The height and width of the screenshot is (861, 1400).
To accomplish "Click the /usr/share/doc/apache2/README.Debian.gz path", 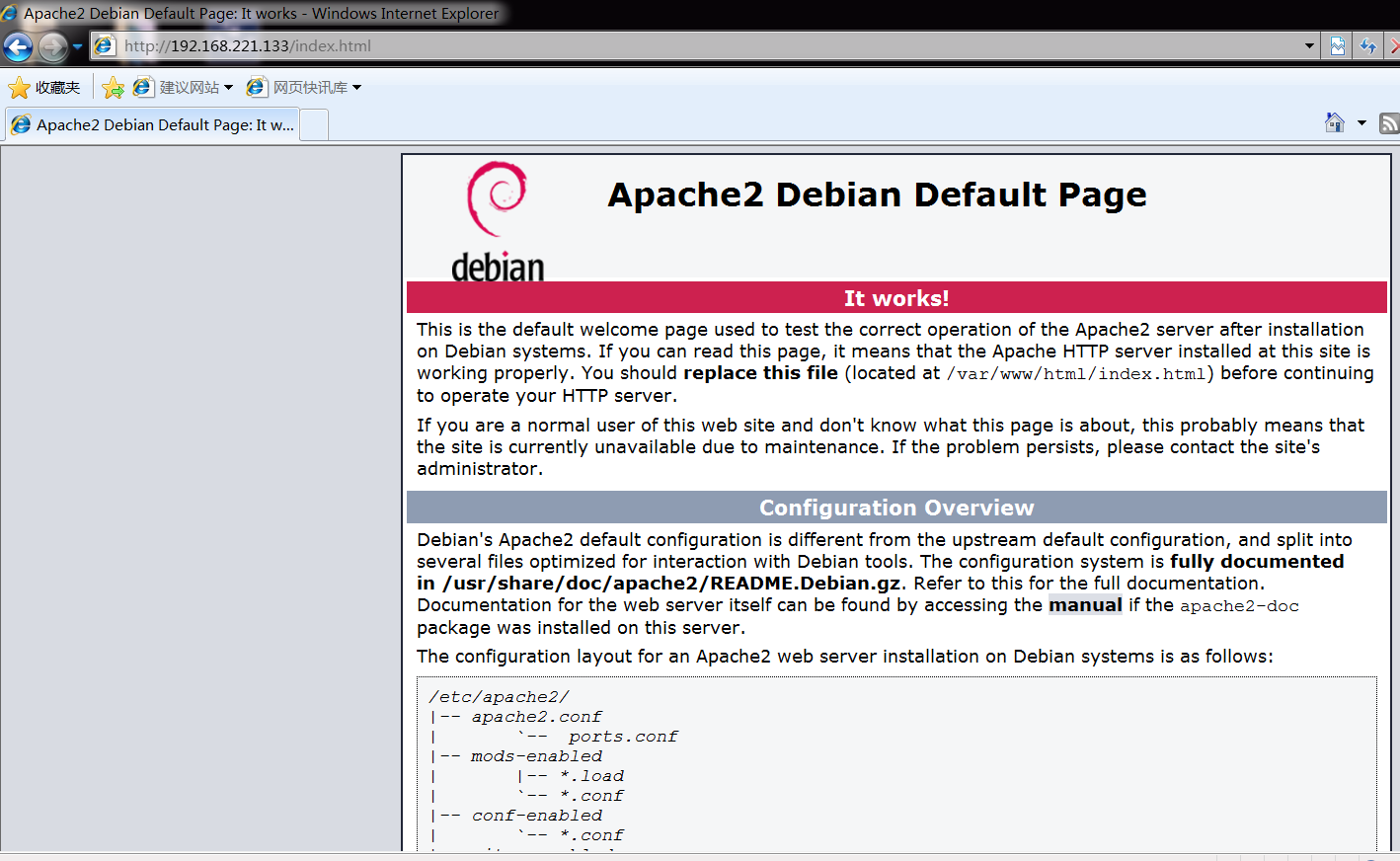I will (x=671, y=584).
